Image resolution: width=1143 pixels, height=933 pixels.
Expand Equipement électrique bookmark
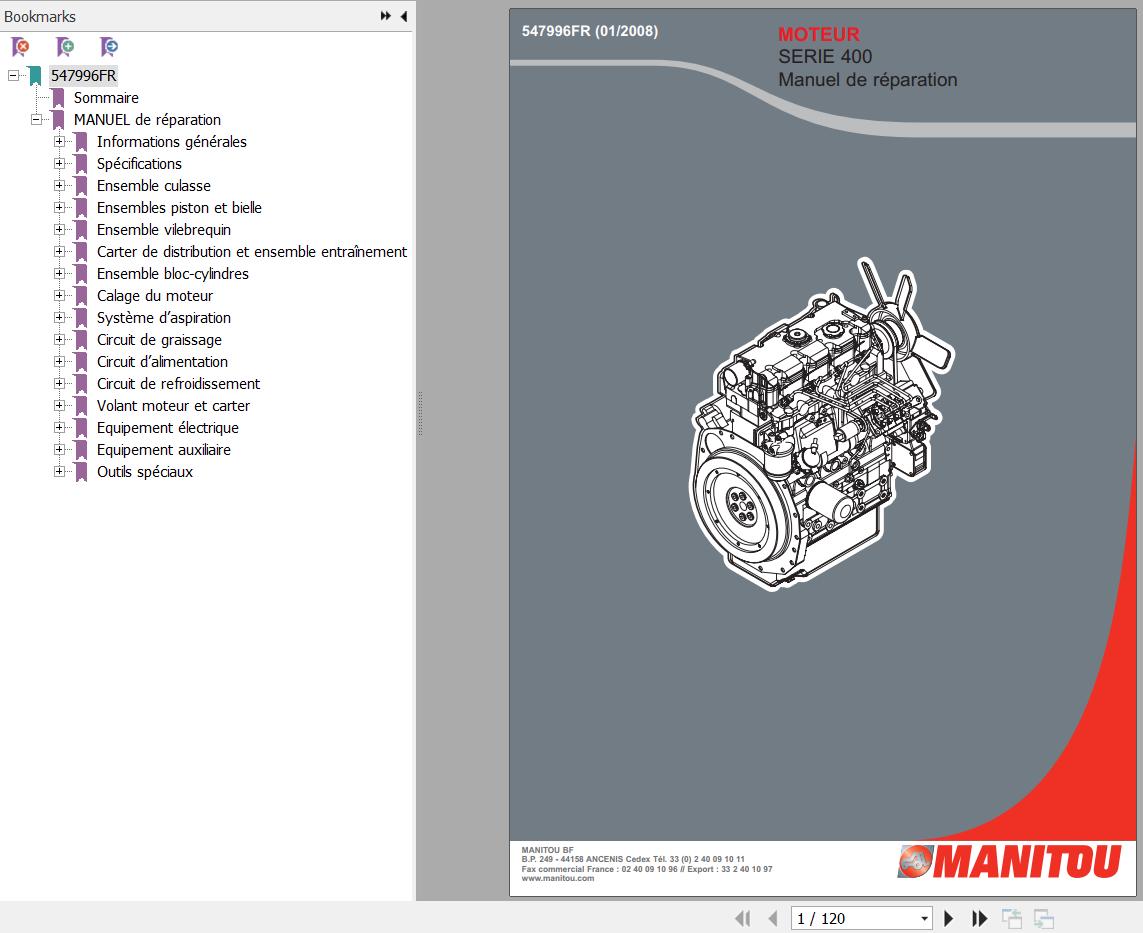[x=59, y=428]
